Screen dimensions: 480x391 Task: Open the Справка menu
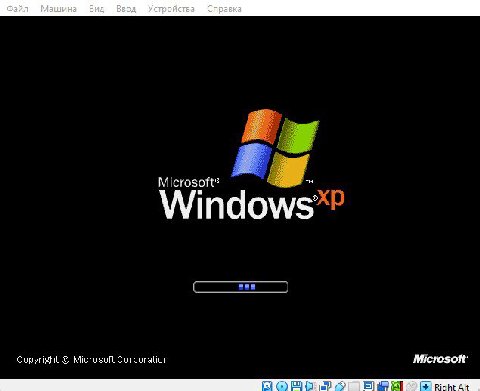pyautogui.click(x=224, y=8)
